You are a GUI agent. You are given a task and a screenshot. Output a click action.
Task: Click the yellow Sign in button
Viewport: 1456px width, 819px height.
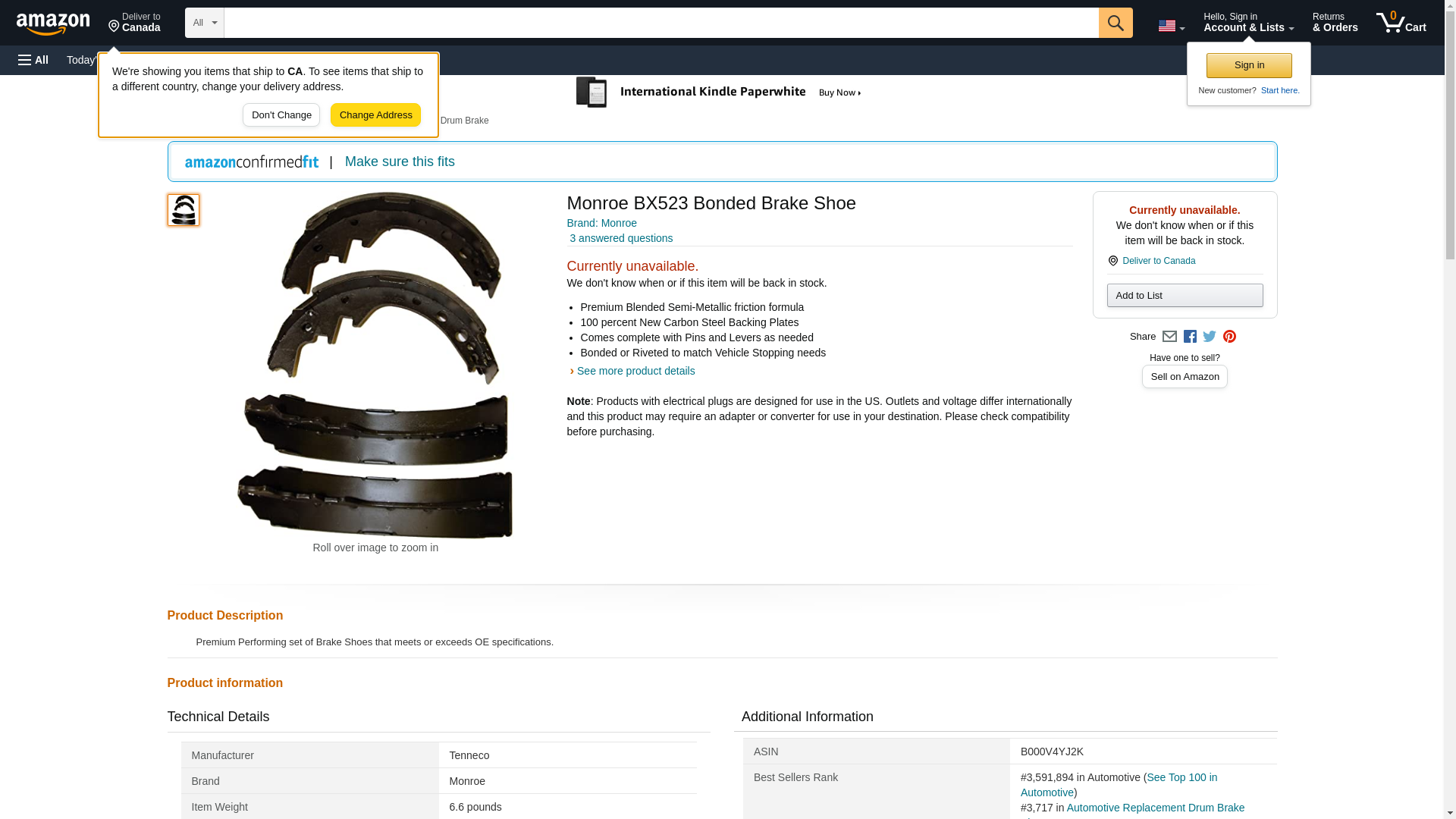[x=1248, y=65]
